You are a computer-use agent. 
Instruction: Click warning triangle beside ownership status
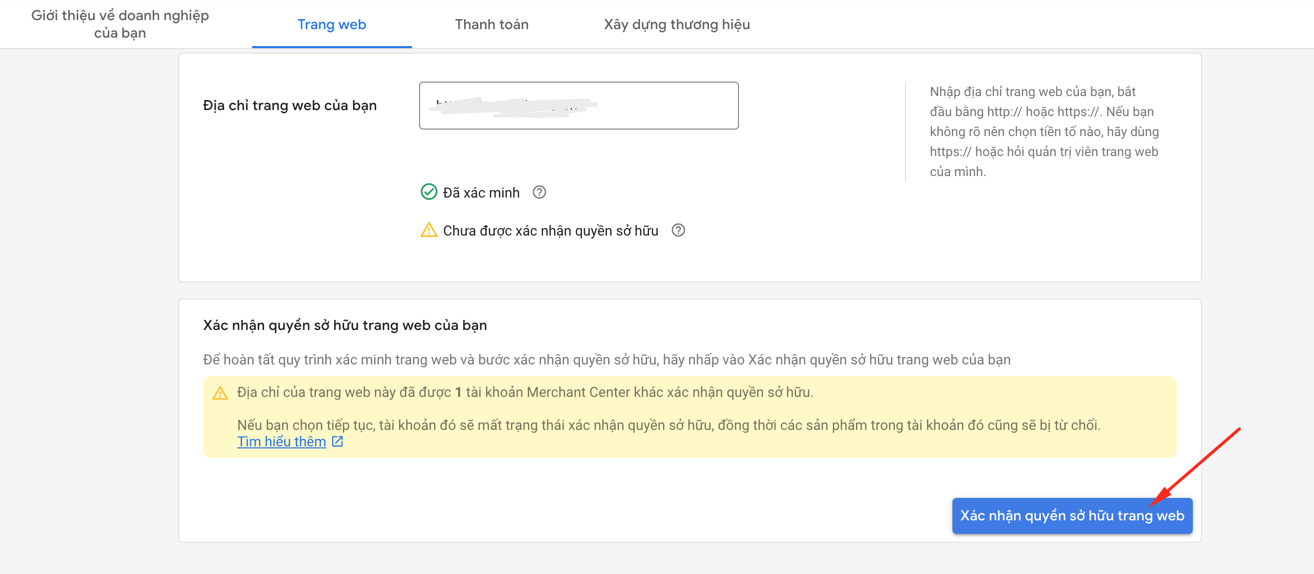[x=429, y=231]
